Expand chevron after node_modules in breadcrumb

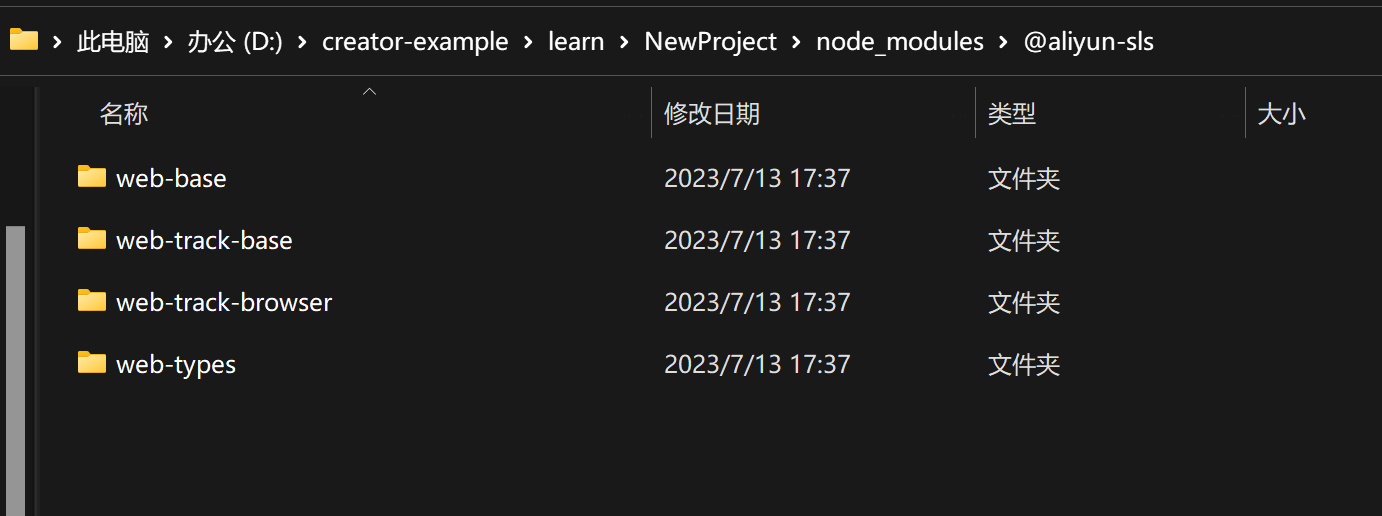point(1004,42)
